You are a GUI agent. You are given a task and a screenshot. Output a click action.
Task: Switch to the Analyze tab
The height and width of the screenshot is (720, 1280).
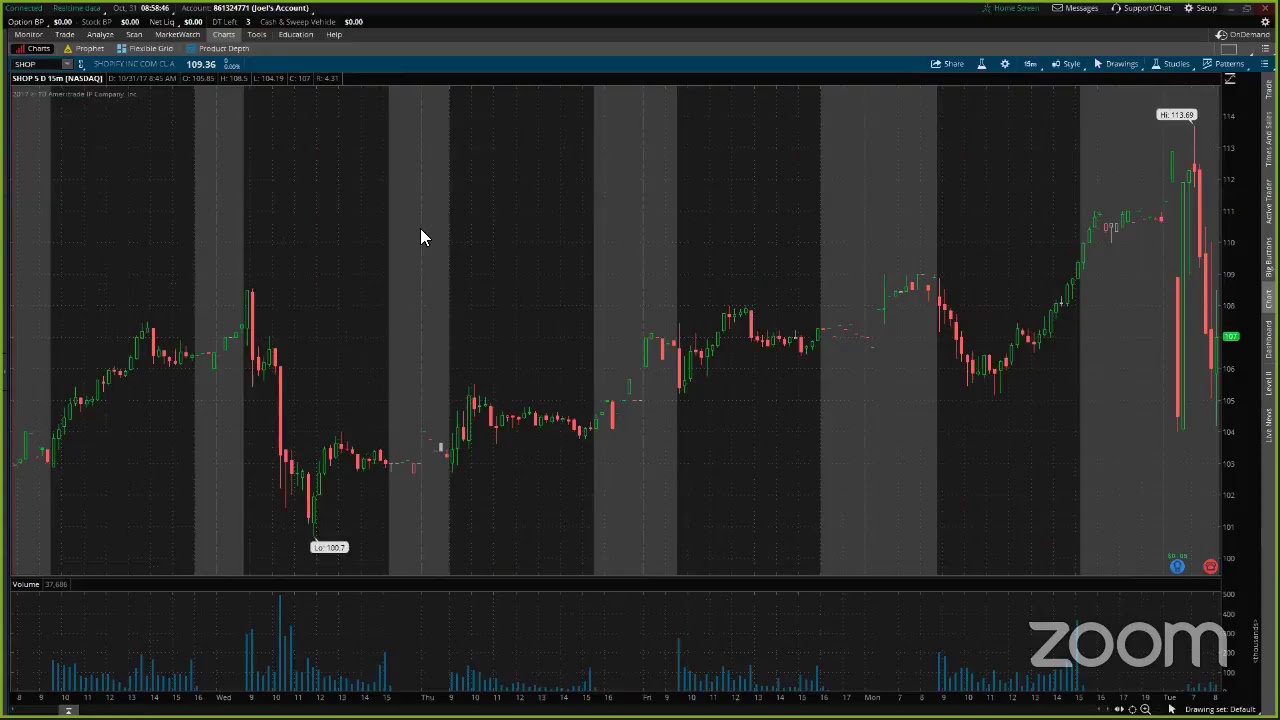[x=100, y=34]
